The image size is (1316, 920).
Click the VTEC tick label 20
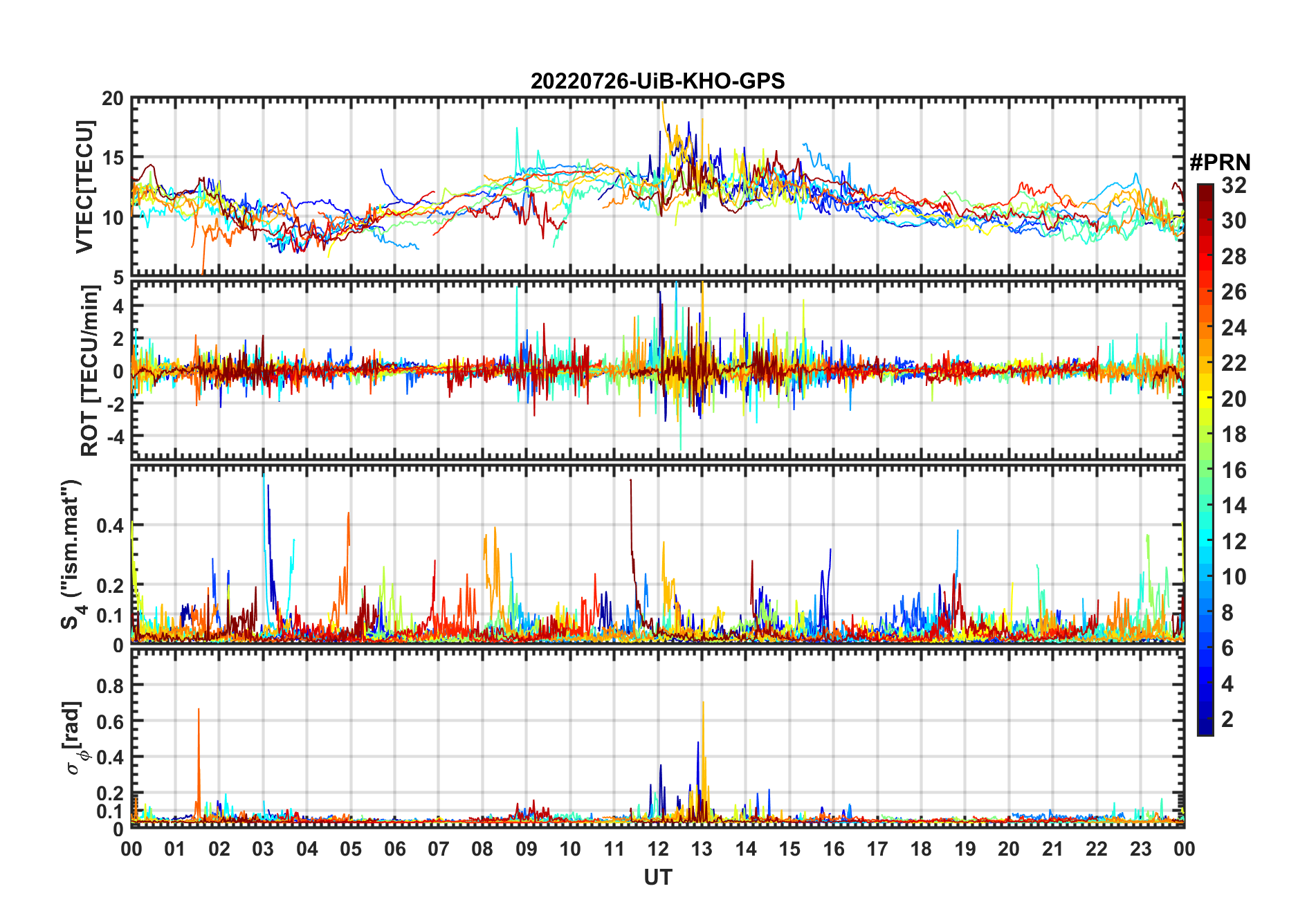pos(113,99)
